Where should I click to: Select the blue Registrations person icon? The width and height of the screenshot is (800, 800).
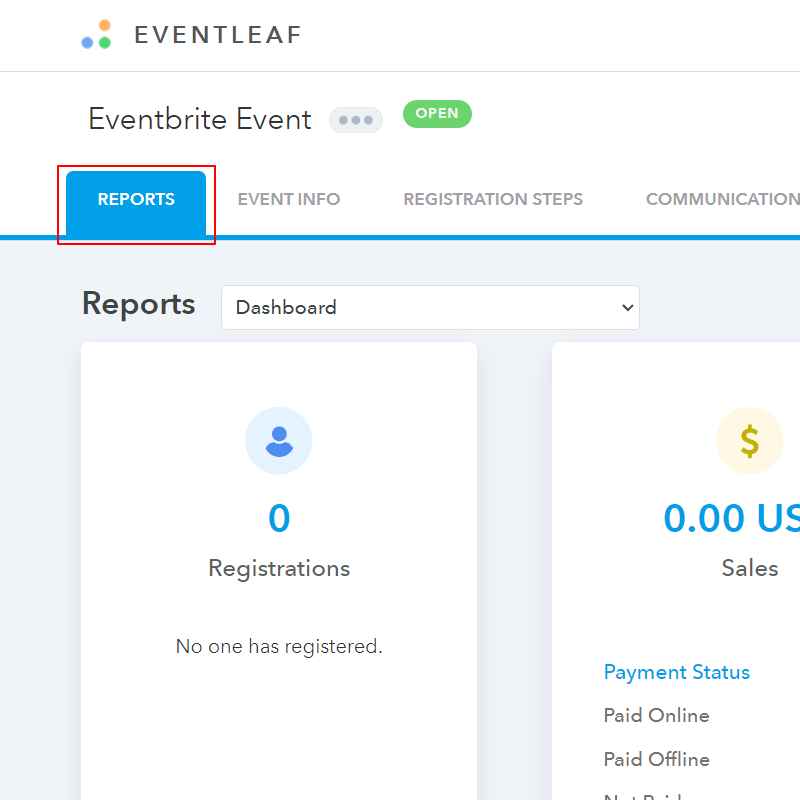[x=278, y=440]
